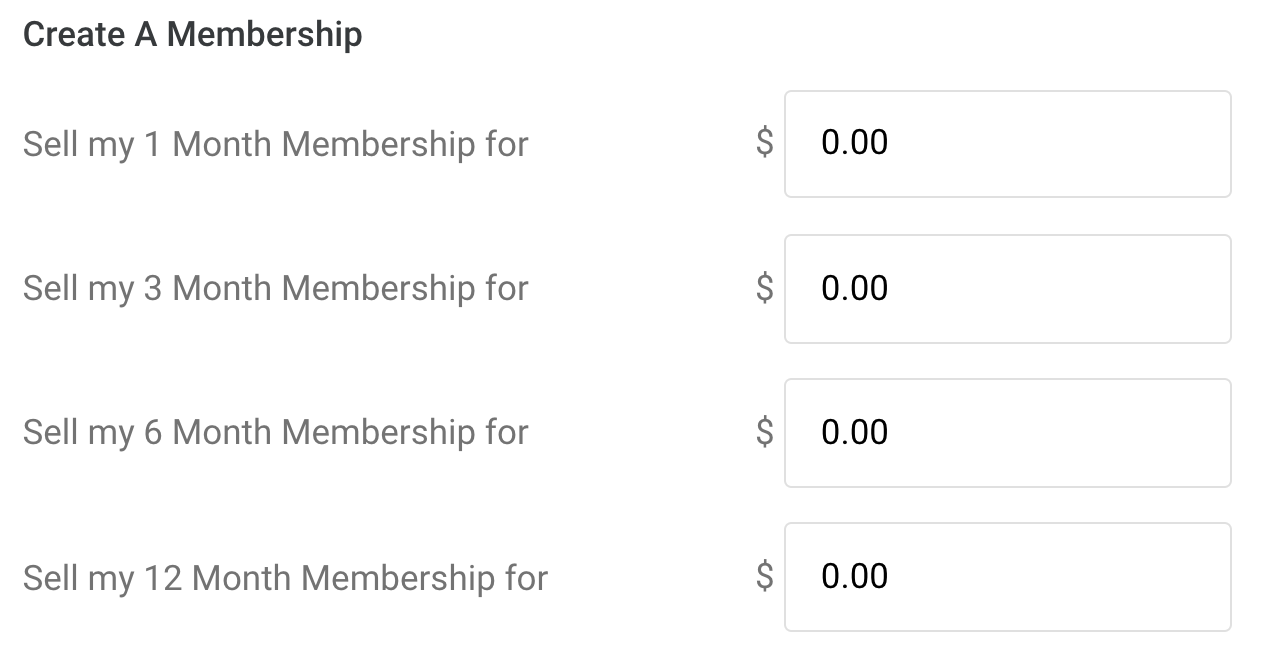1266x668 pixels.
Task: Click the 'Create A Membership' heading
Action: pos(192,35)
